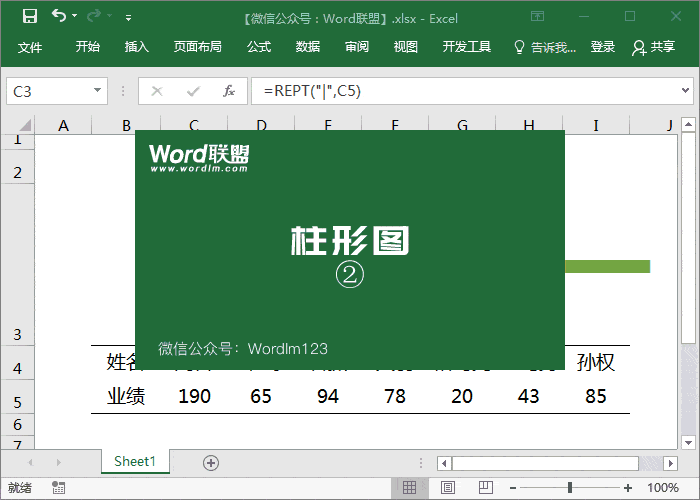Click the 登录 sign-in link

point(603,46)
